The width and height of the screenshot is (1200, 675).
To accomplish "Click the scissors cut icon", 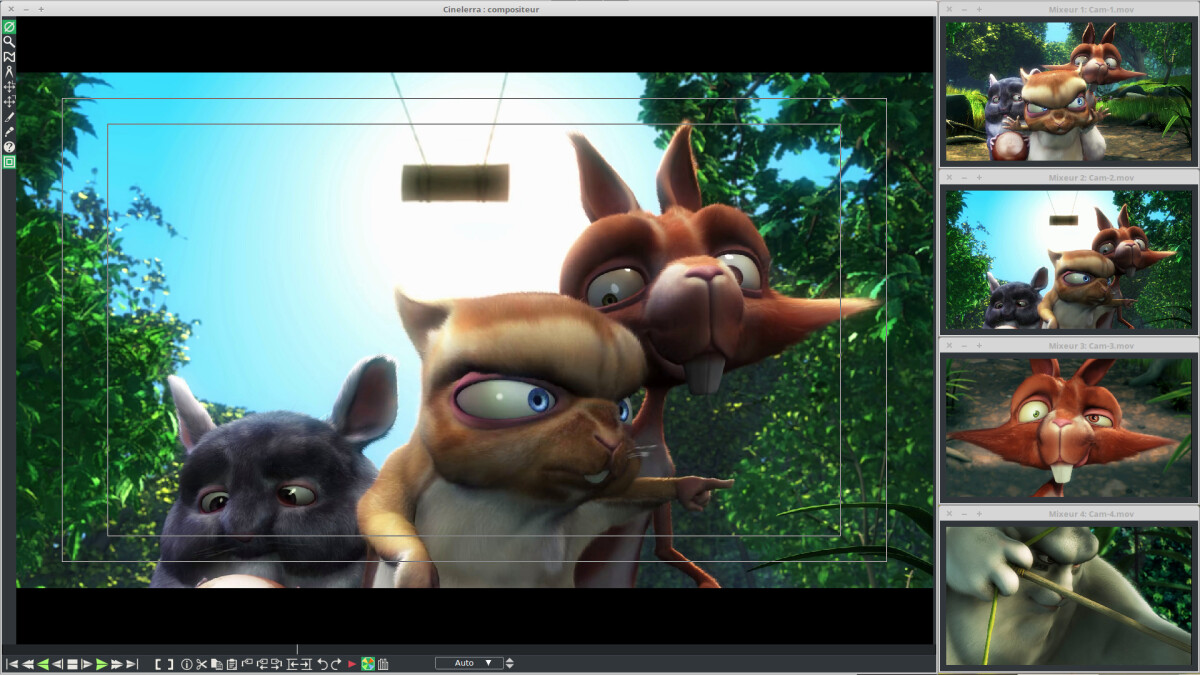I will point(201,663).
